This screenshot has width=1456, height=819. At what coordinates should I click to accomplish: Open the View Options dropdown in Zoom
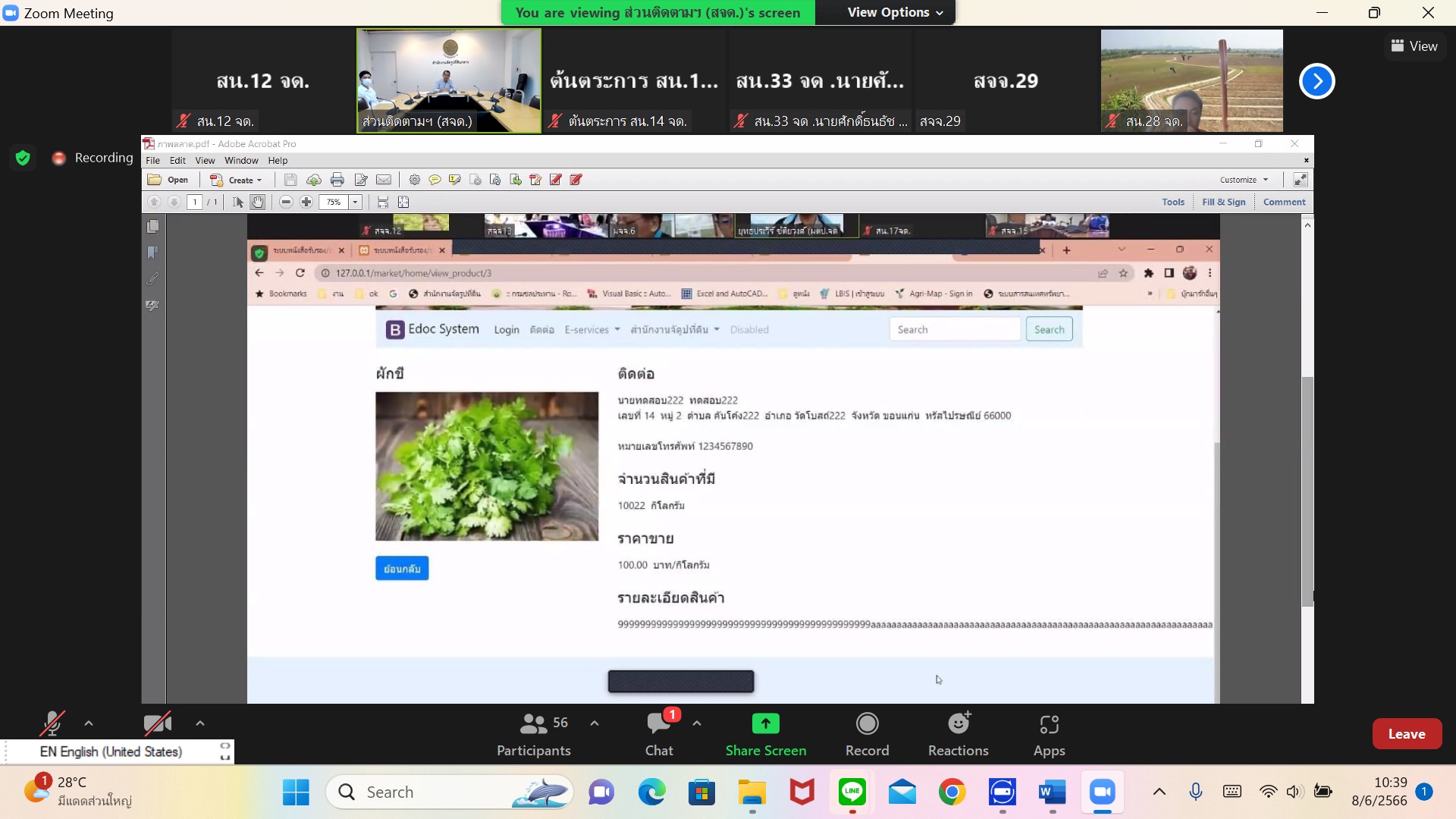click(895, 12)
